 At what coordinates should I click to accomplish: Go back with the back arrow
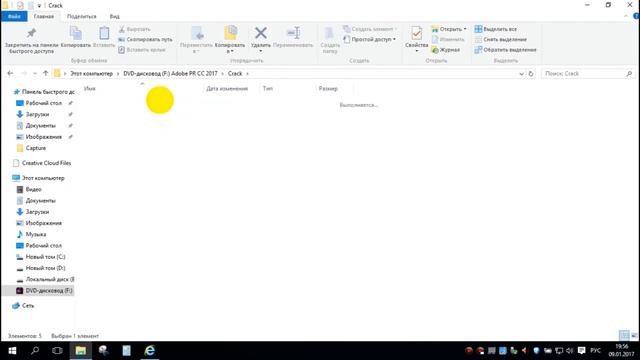[10, 73]
